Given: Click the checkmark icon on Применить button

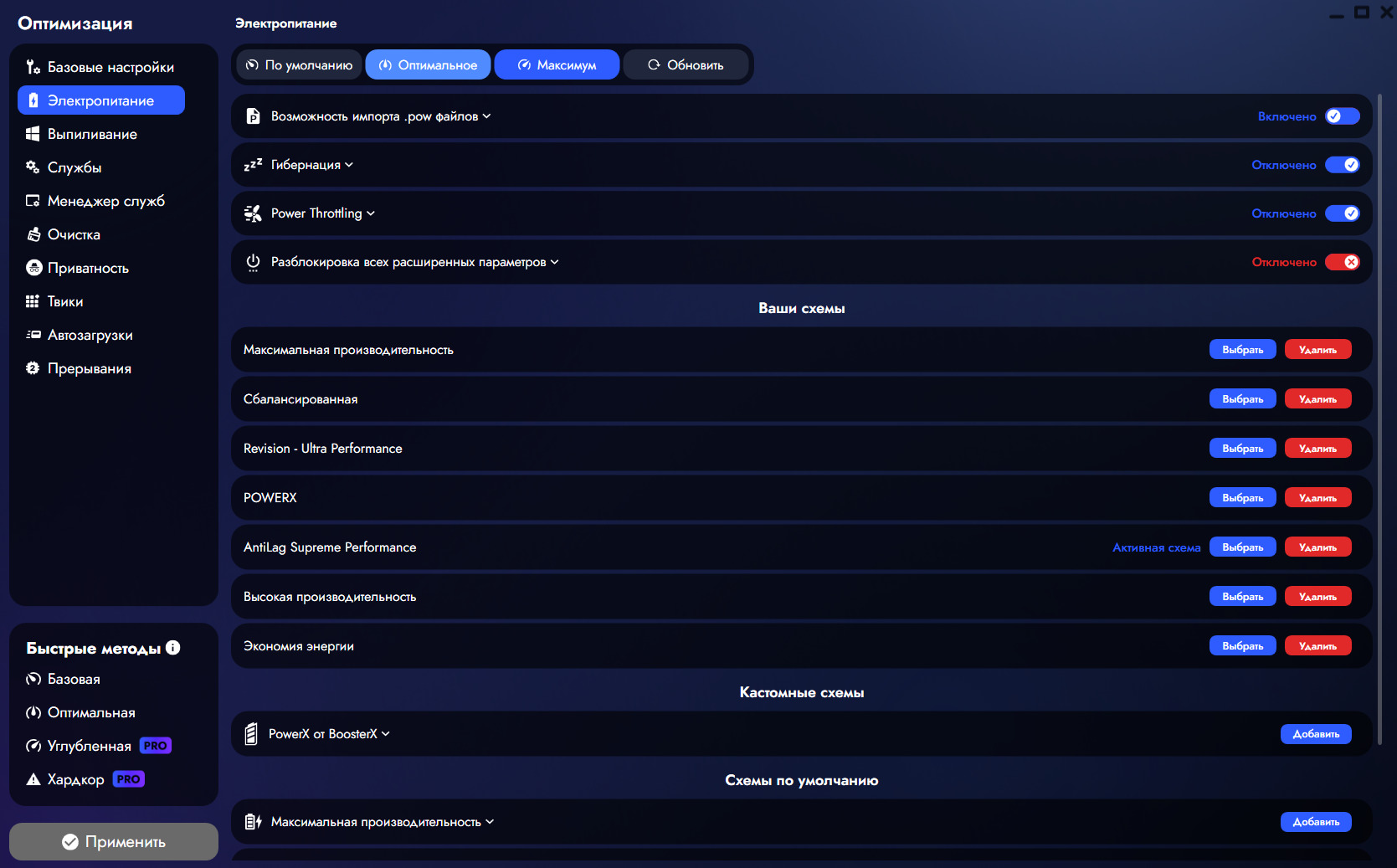Looking at the screenshot, I should click(70, 842).
